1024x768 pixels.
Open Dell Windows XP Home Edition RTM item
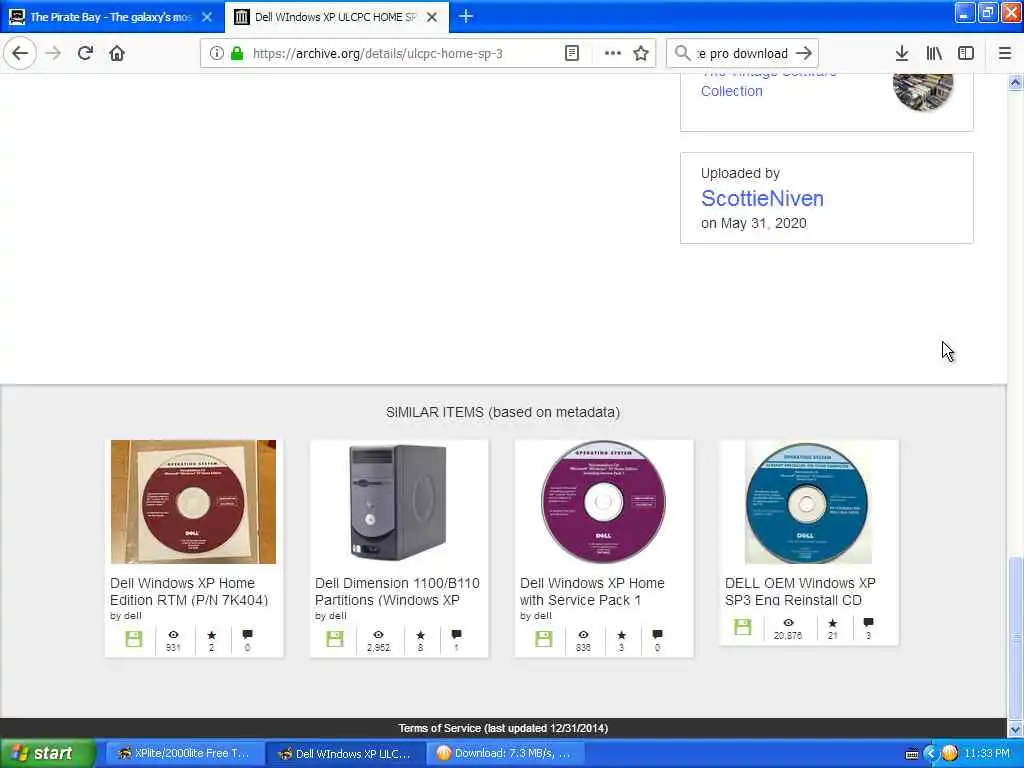[189, 592]
